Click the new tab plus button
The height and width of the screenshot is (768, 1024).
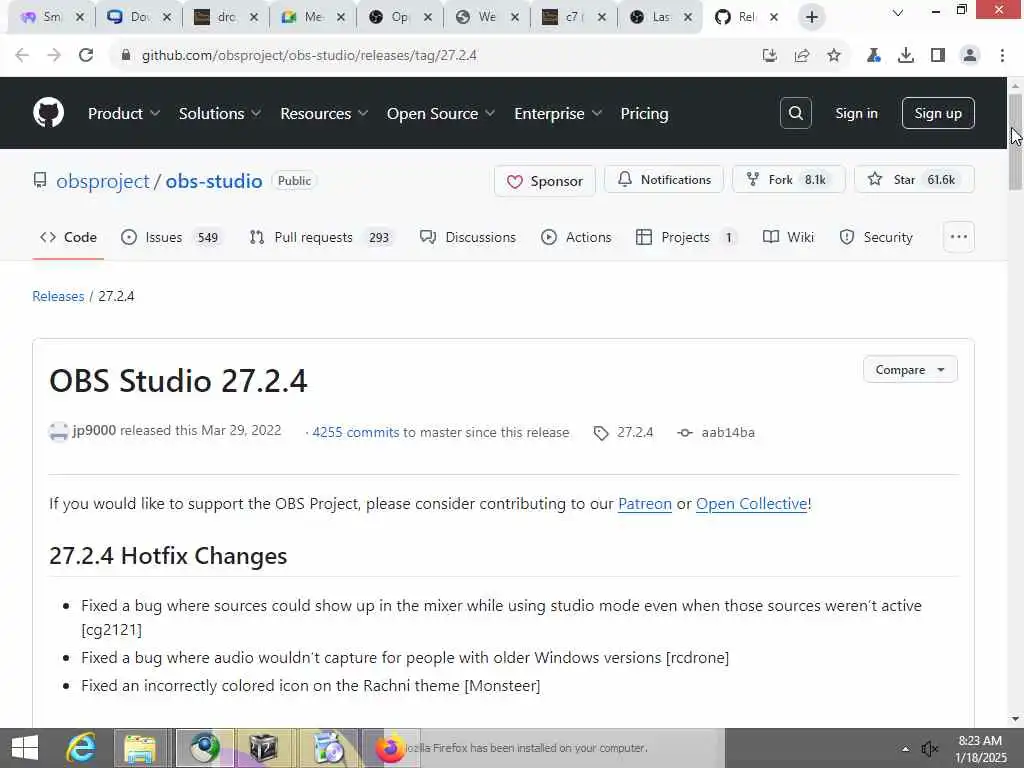coord(812,17)
